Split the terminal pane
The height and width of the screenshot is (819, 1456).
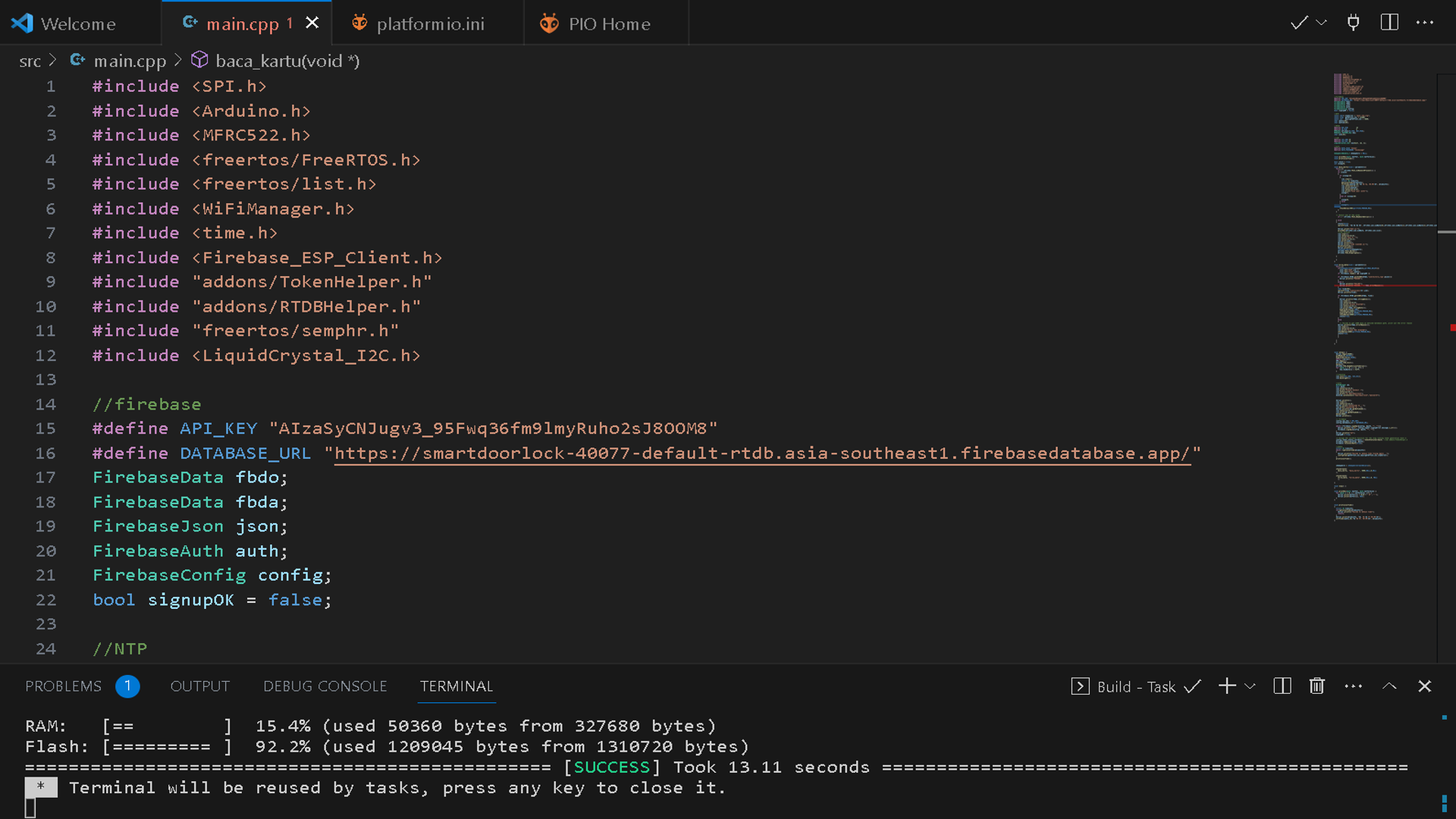pos(1282,686)
